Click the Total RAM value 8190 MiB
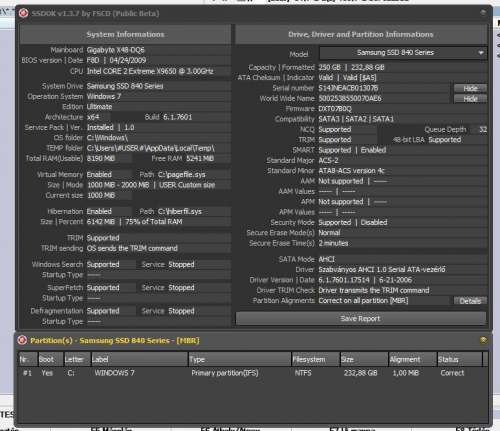500x431 pixels. coord(101,158)
